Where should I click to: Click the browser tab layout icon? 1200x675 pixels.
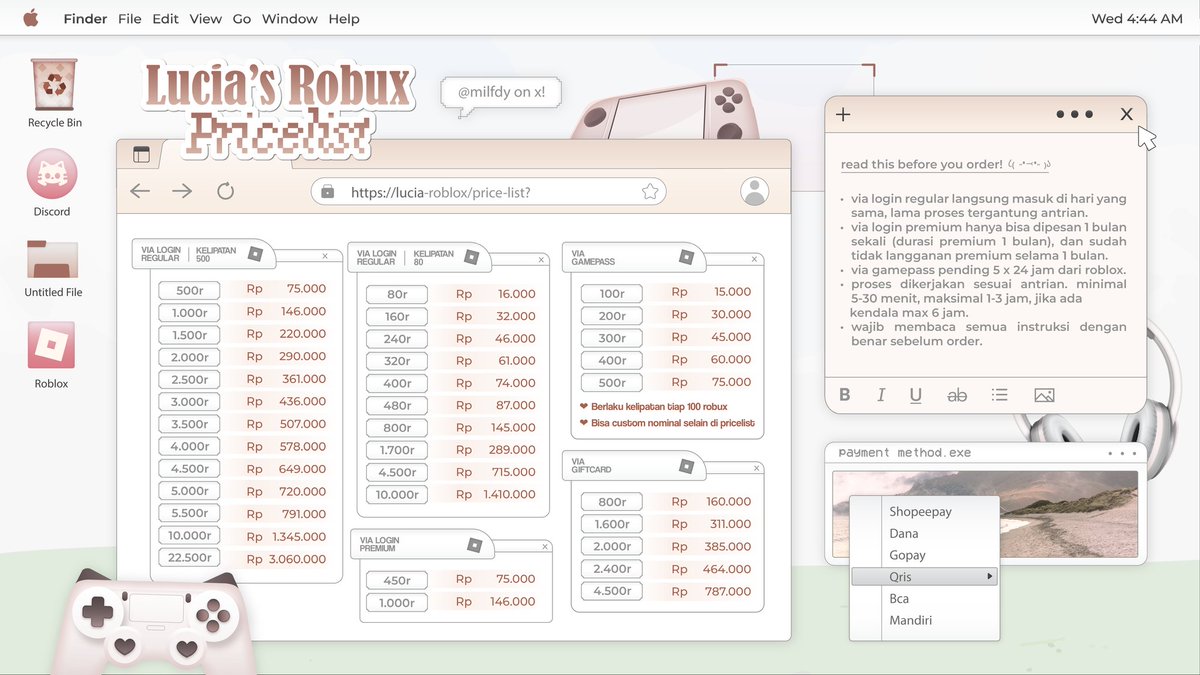(x=141, y=155)
